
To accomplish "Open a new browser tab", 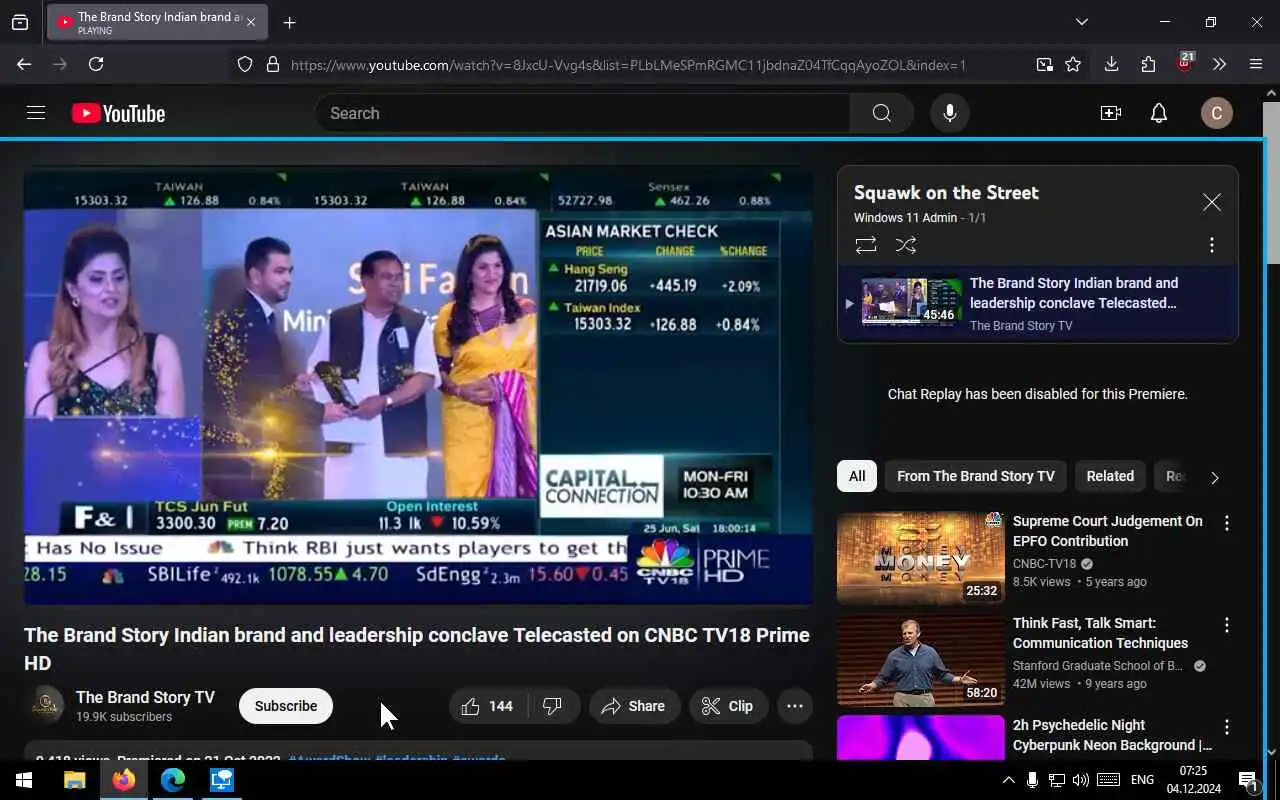I will point(289,22).
